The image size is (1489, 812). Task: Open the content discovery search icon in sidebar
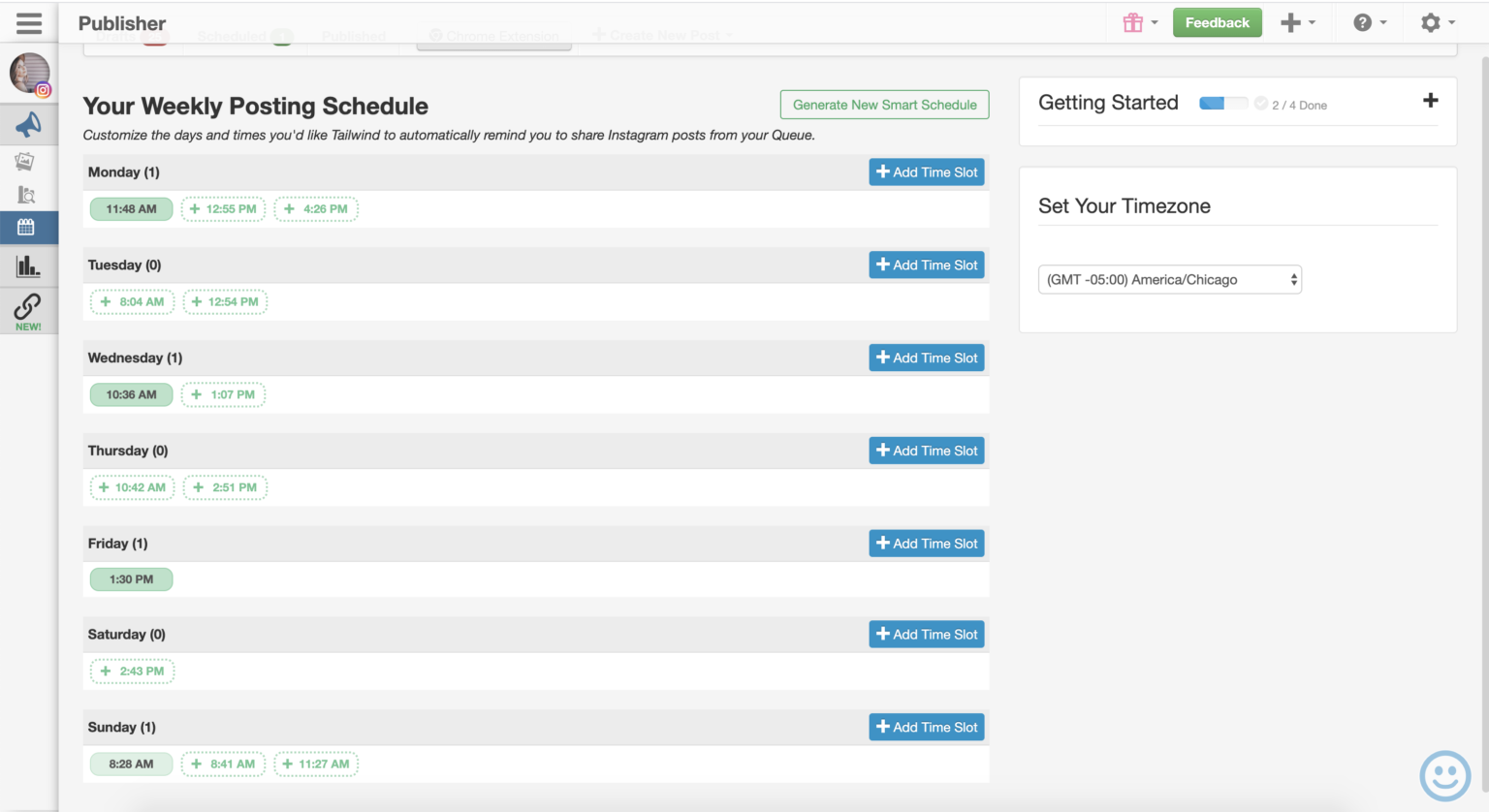[x=25, y=194]
